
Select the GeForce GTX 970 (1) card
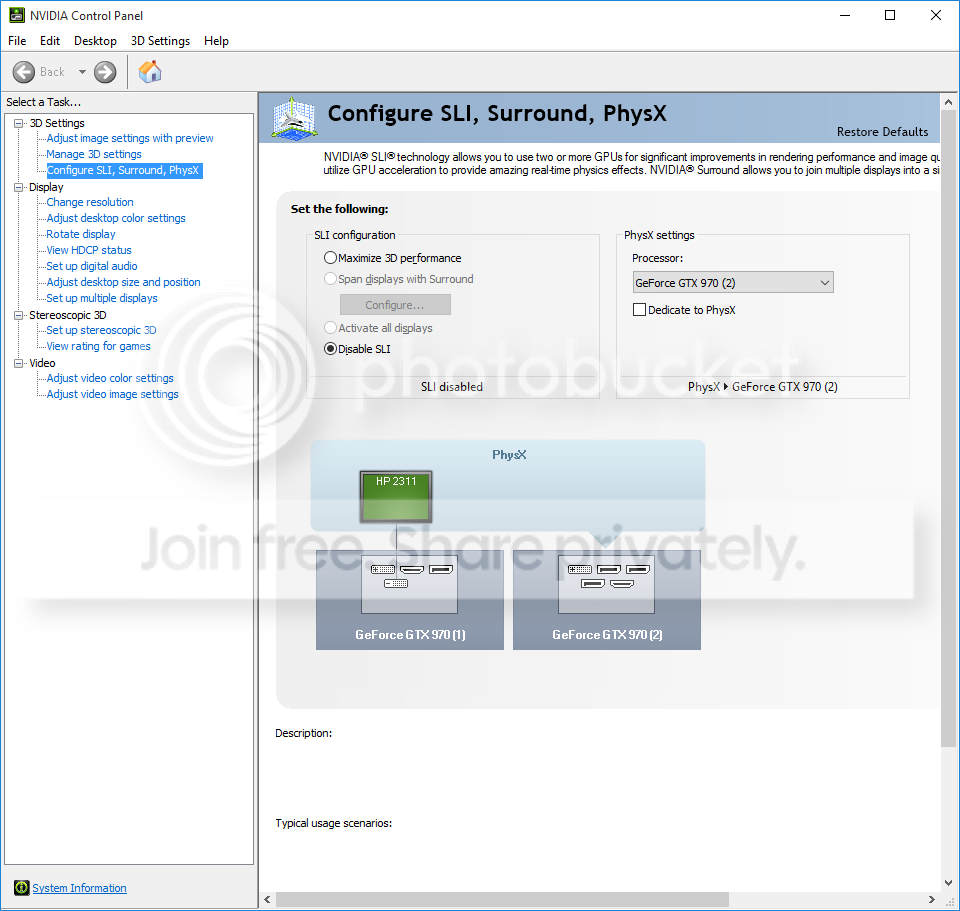410,600
